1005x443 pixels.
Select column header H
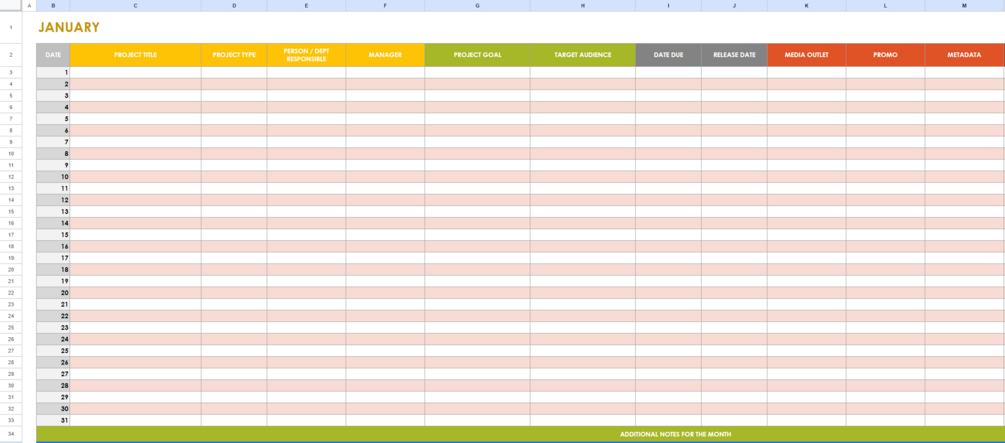pos(583,6)
